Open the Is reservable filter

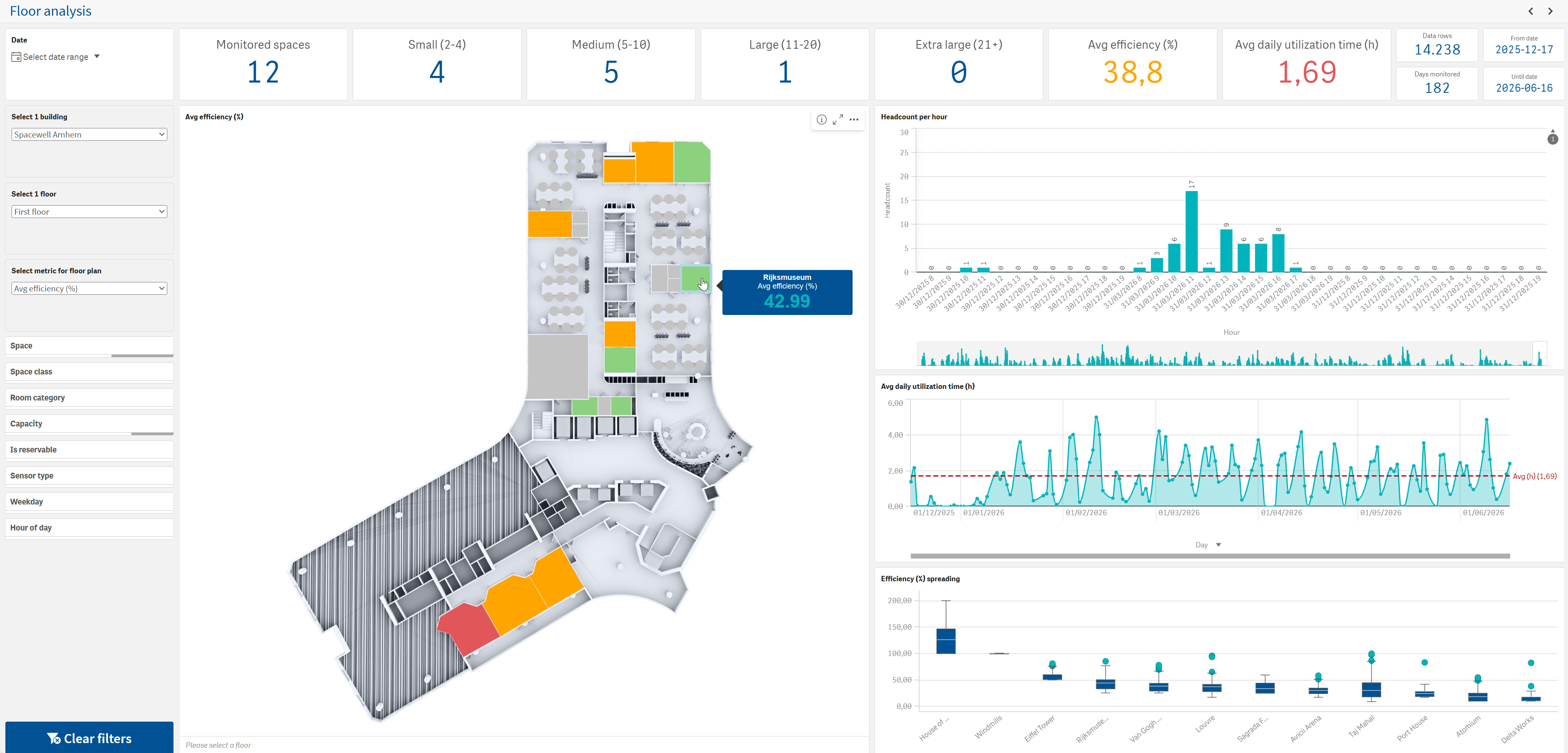point(89,450)
